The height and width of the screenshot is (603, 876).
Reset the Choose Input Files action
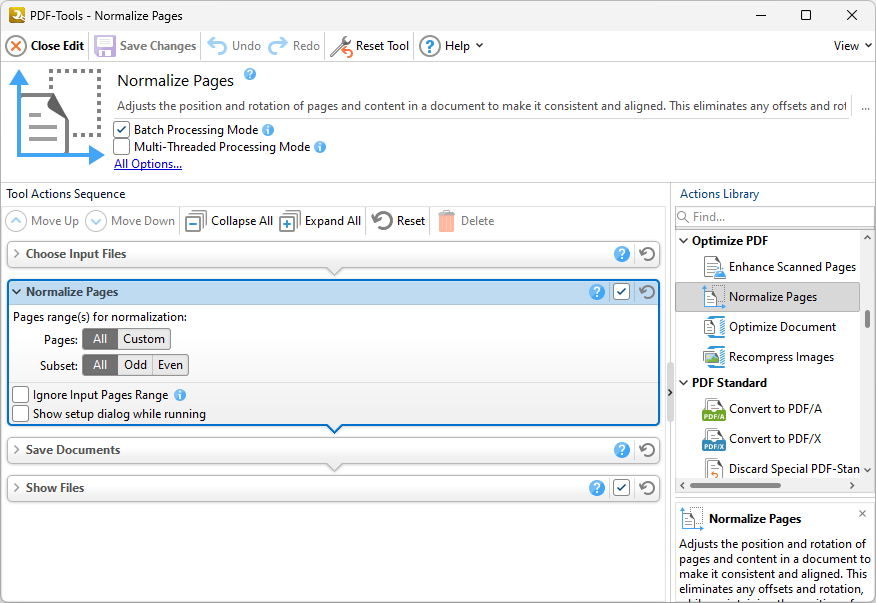[647, 254]
